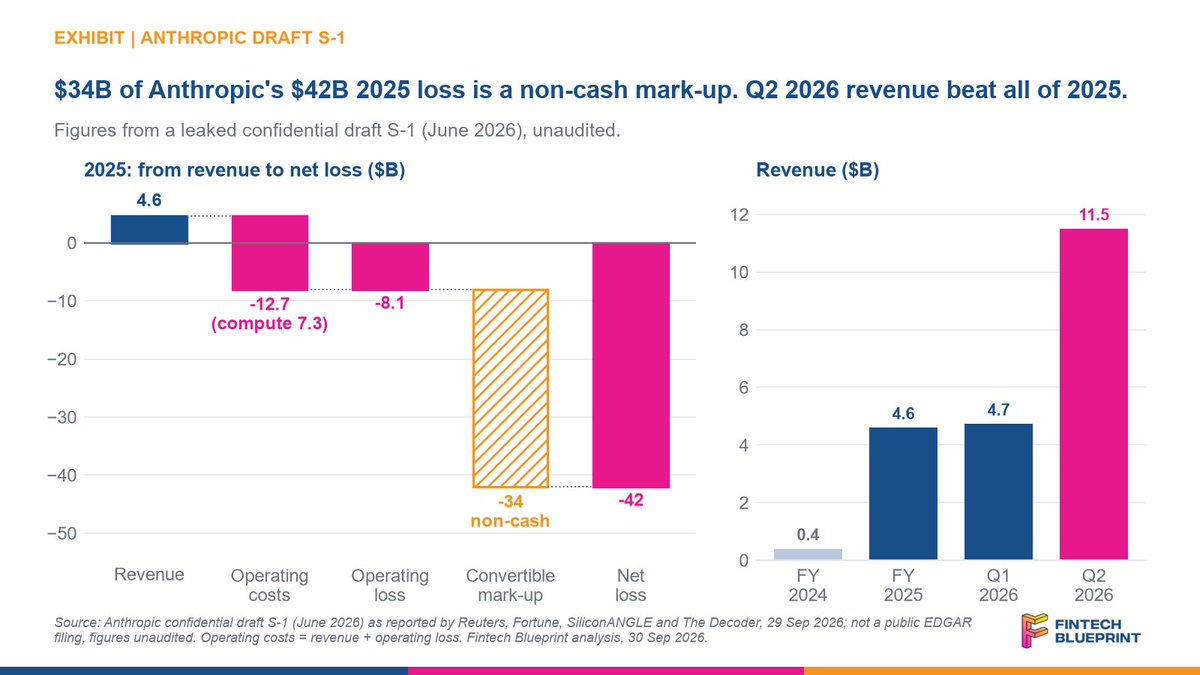
Task: Click the 'Revenue' axis label under waterfall
Action: click(149, 575)
